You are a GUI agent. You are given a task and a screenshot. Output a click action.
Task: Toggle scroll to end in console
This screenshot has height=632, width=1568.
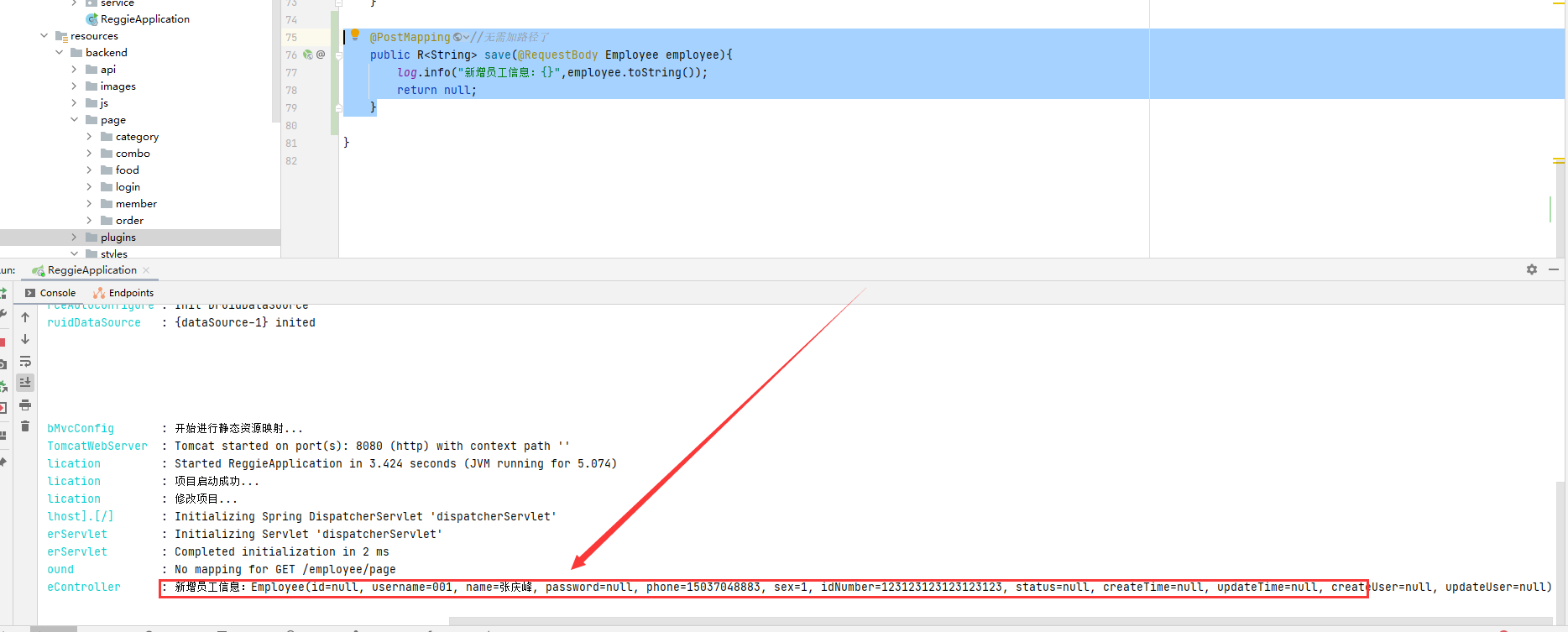click(25, 383)
